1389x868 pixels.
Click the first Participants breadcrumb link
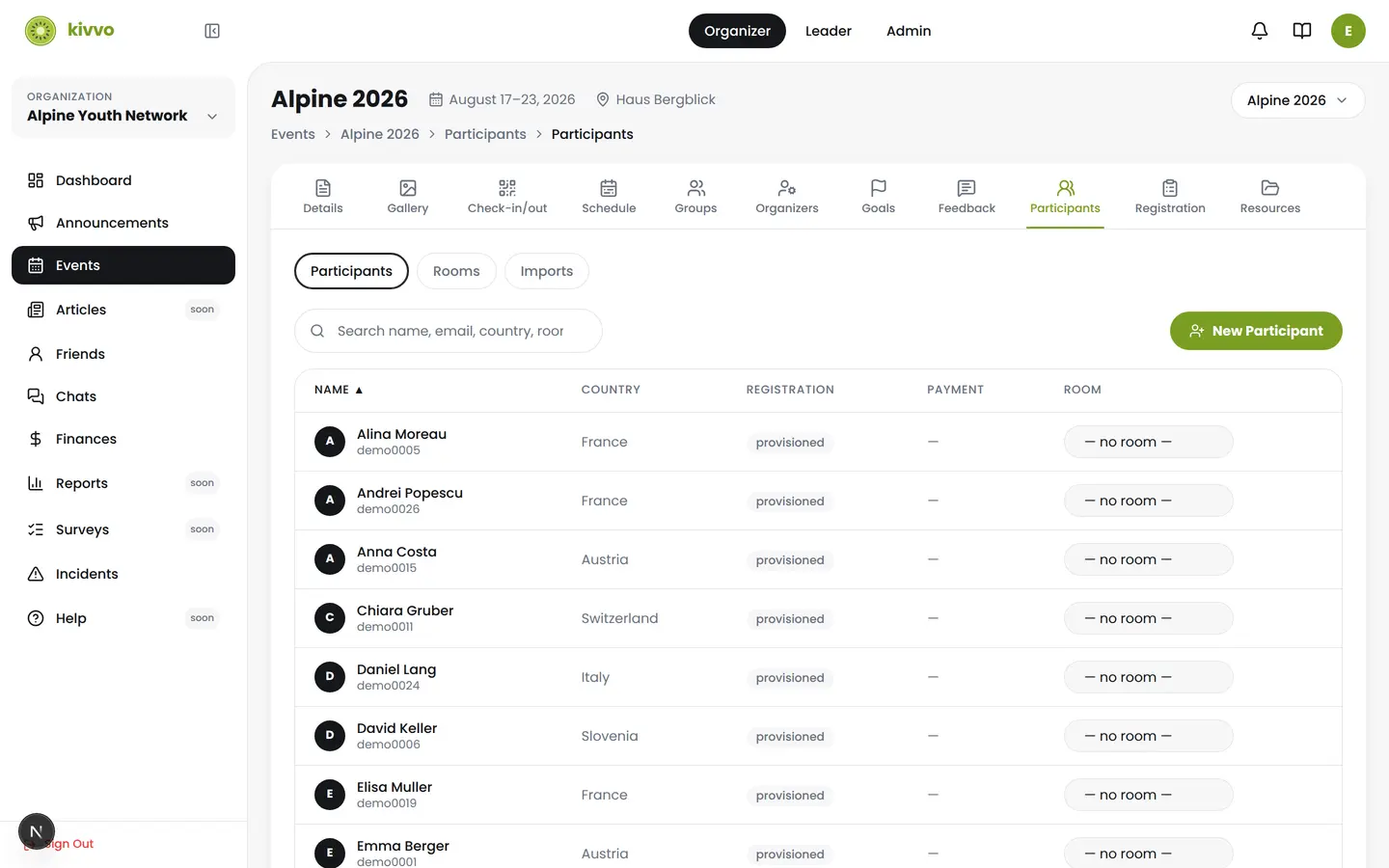[485, 134]
